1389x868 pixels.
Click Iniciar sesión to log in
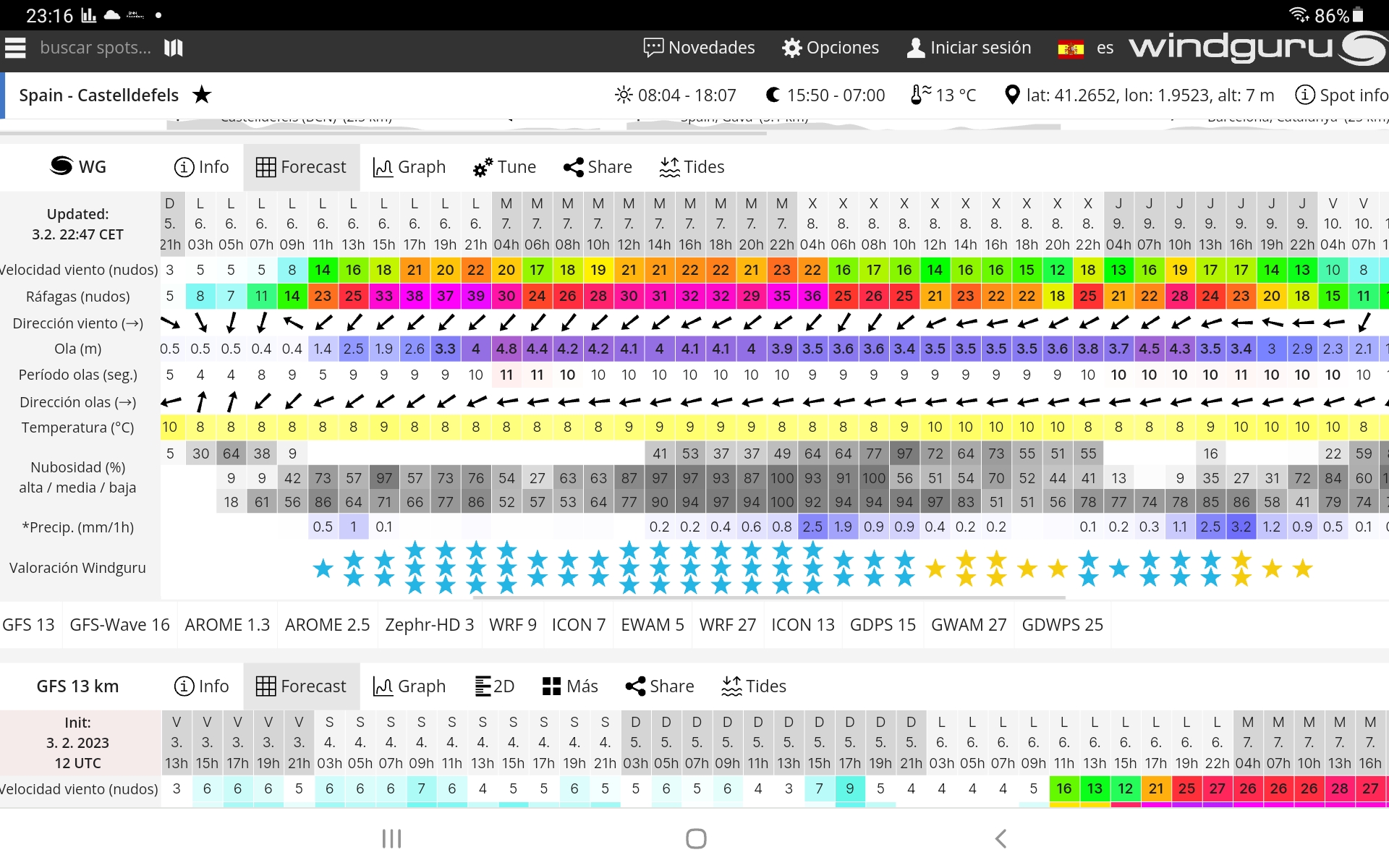coord(969,48)
